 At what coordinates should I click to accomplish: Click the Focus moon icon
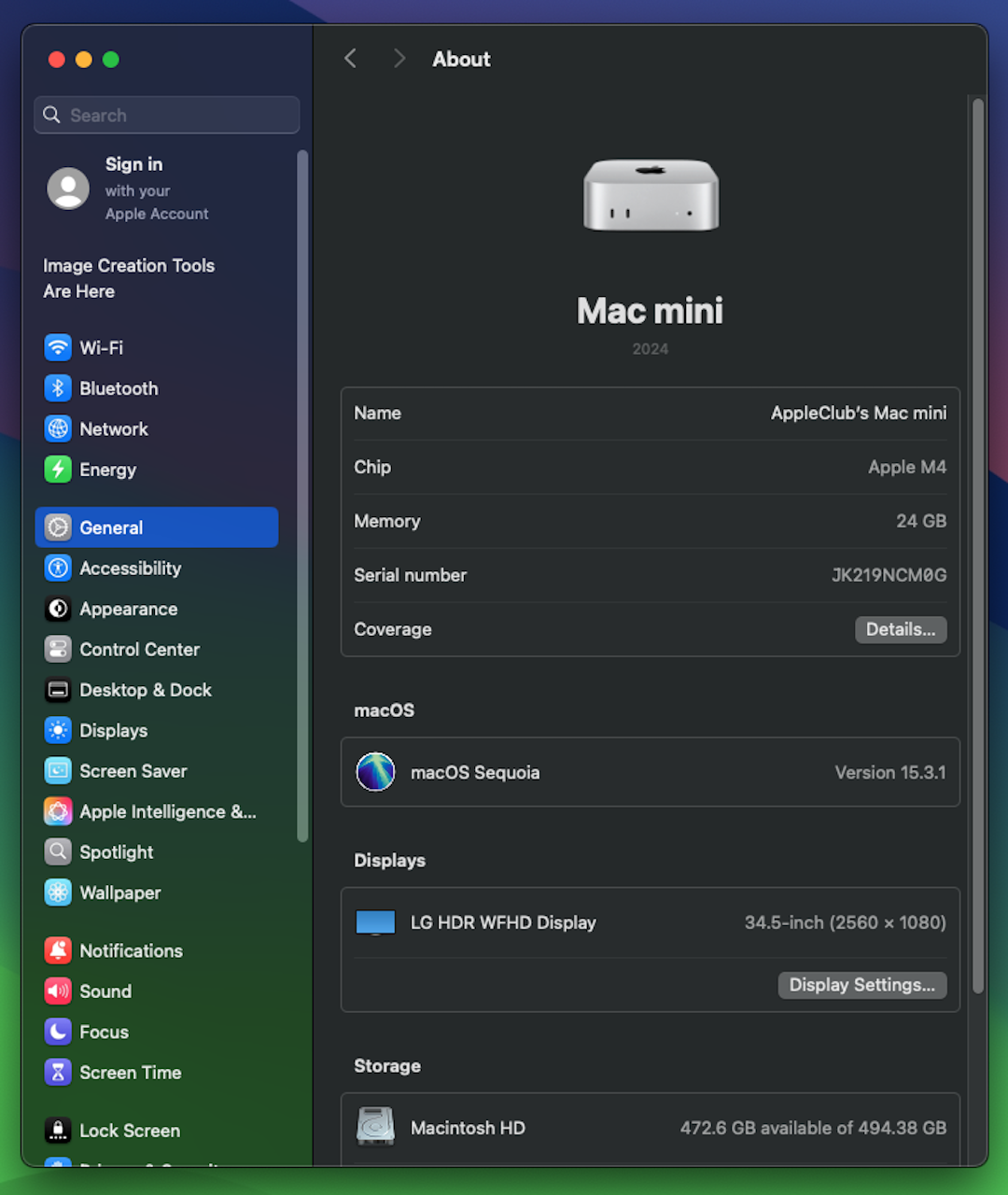pyautogui.click(x=58, y=1032)
